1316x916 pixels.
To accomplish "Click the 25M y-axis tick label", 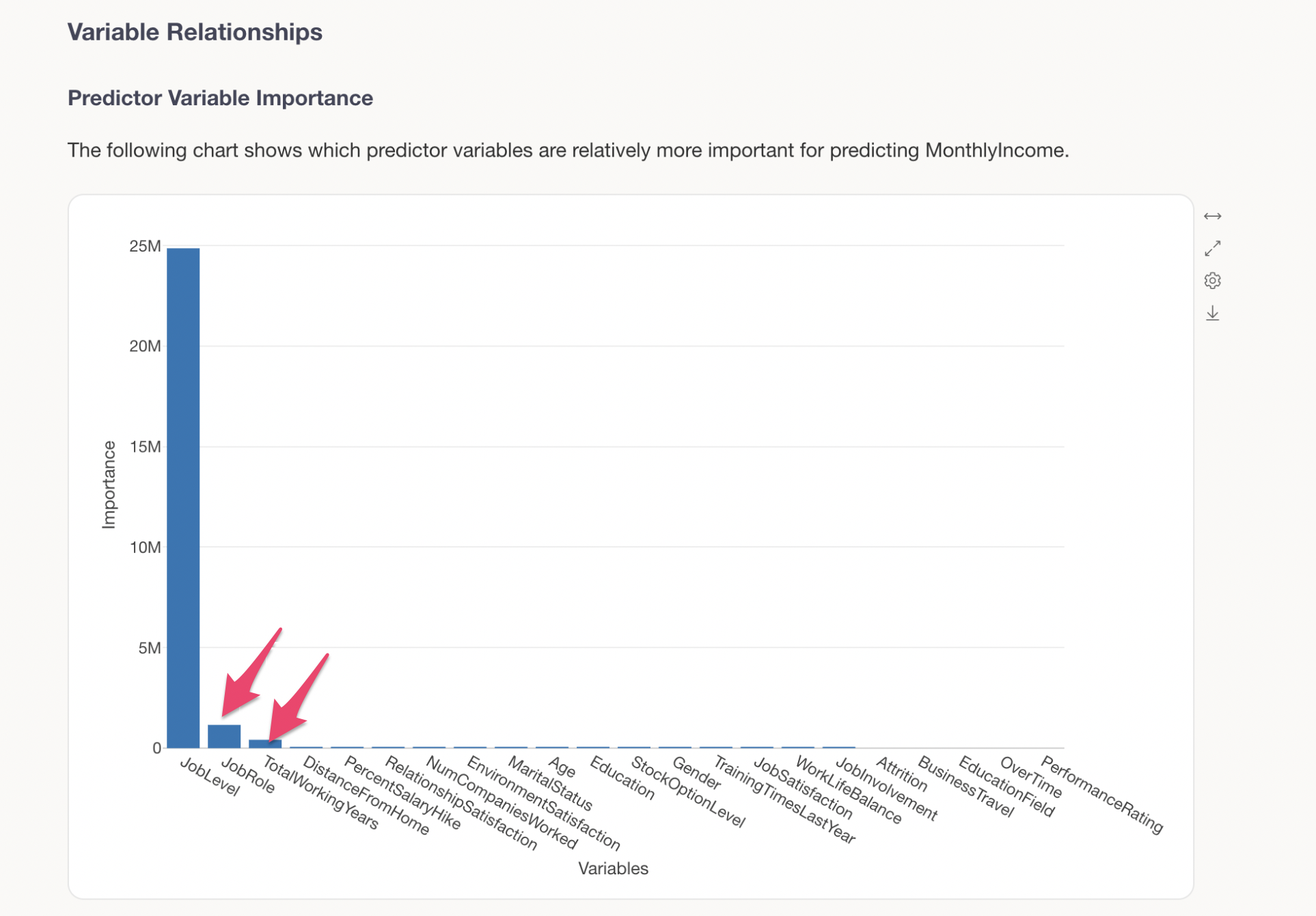I will [145, 246].
